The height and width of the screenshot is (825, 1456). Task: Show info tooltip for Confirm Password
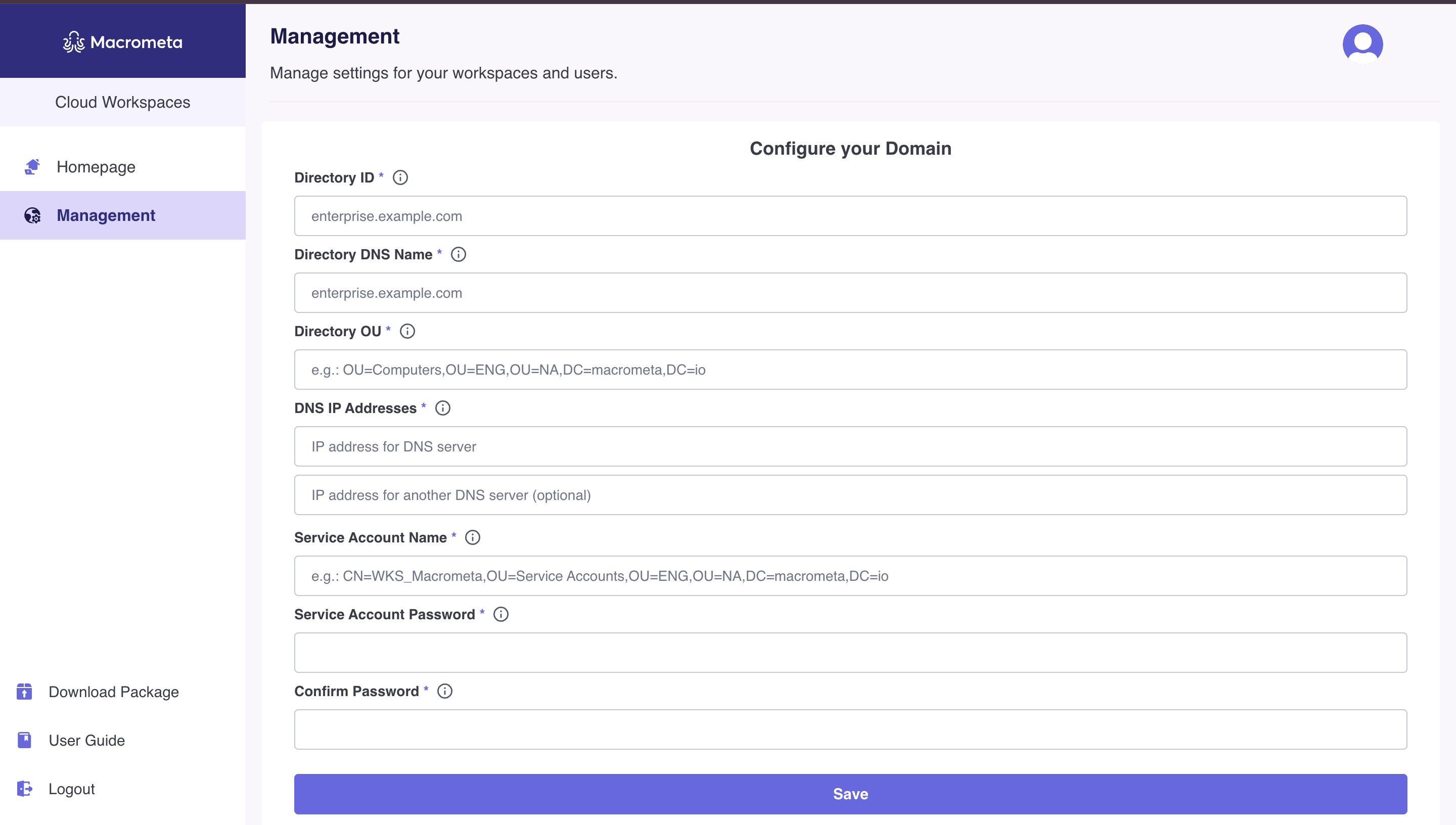(445, 691)
